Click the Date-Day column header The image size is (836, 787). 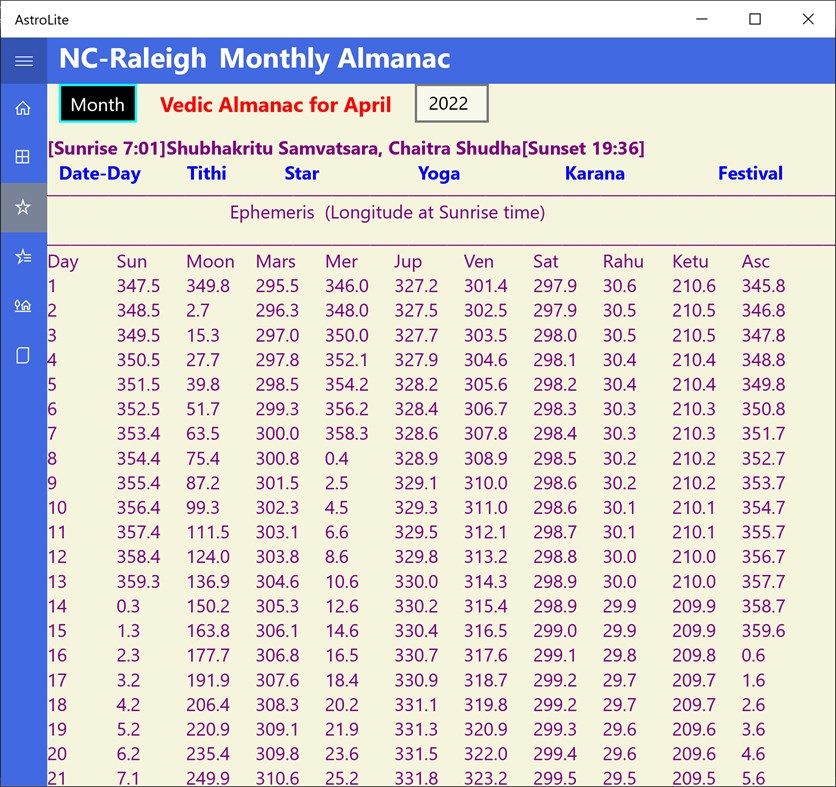(100, 173)
